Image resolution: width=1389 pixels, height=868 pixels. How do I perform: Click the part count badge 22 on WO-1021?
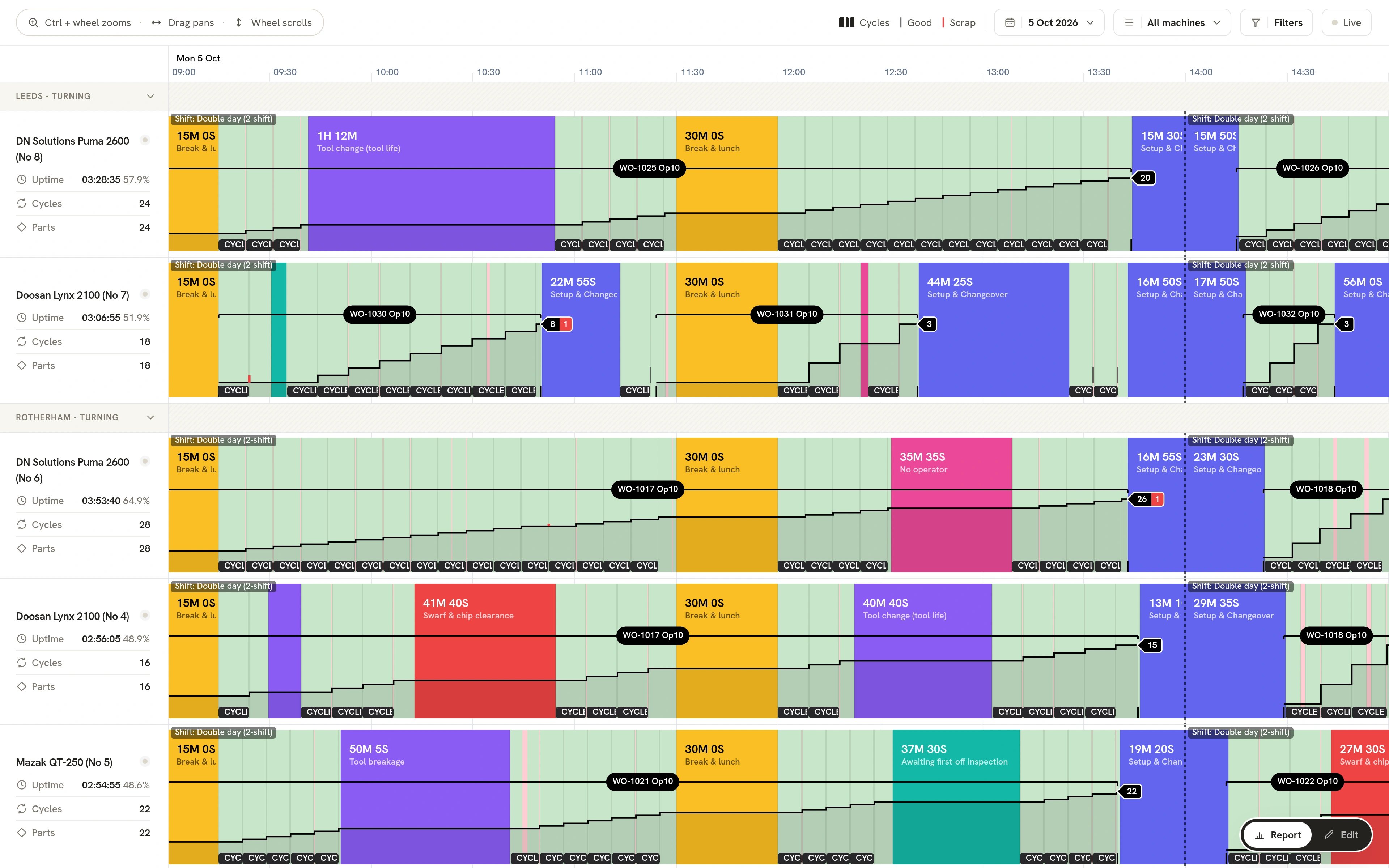click(1131, 791)
